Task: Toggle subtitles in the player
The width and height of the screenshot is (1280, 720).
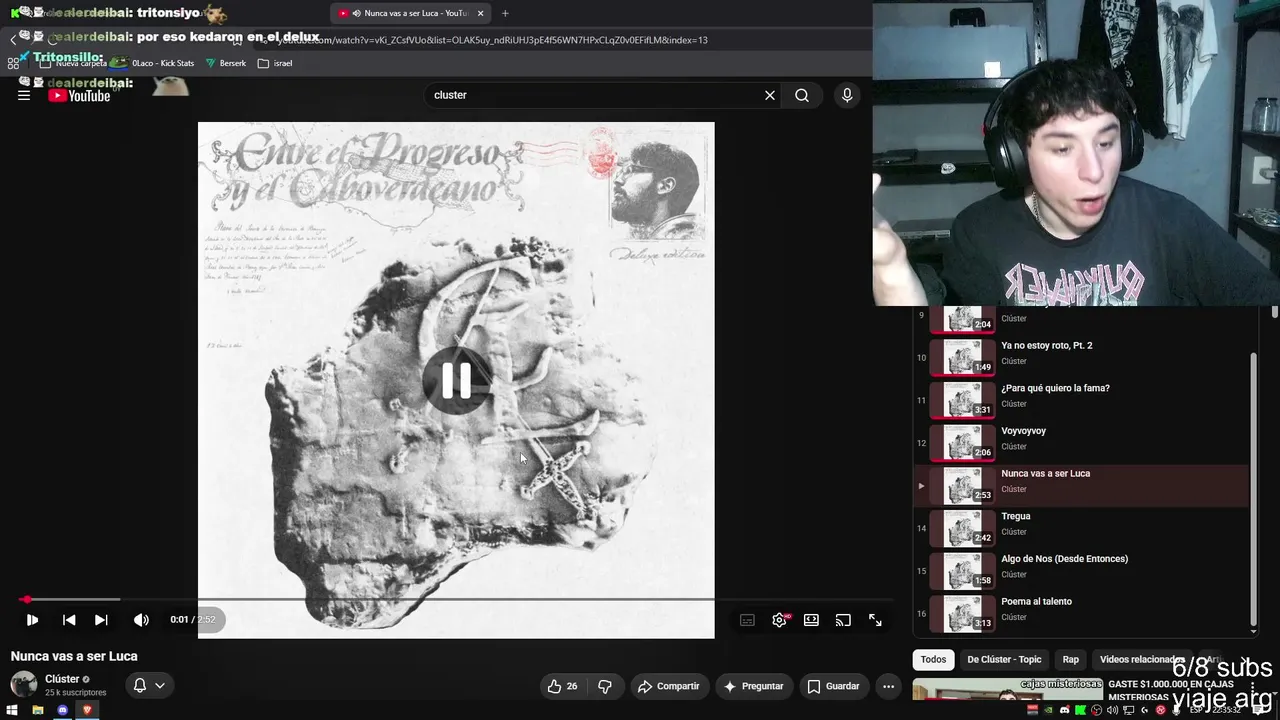Action: point(747,620)
